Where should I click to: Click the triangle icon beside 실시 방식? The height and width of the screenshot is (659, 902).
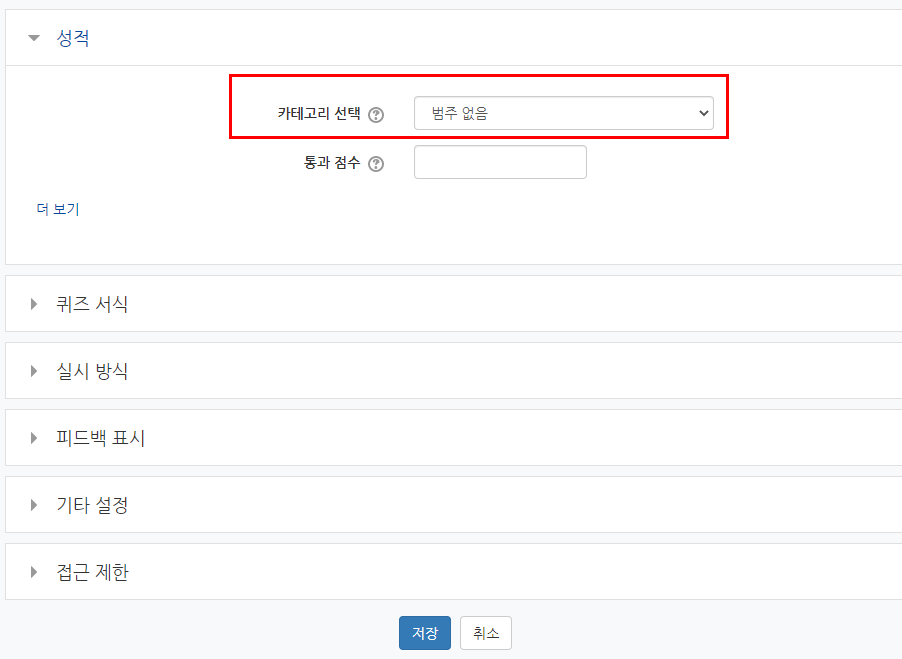pyautogui.click(x=34, y=371)
